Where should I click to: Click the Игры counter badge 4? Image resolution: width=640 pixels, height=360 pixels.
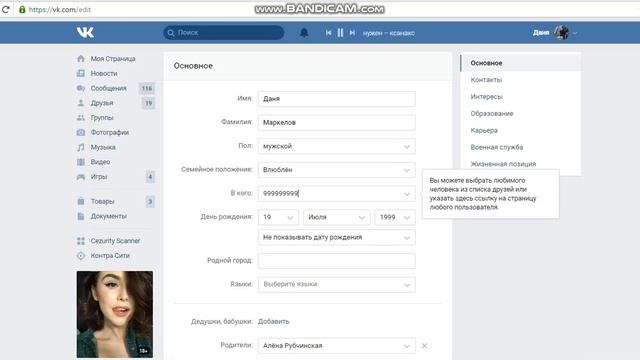pos(150,177)
